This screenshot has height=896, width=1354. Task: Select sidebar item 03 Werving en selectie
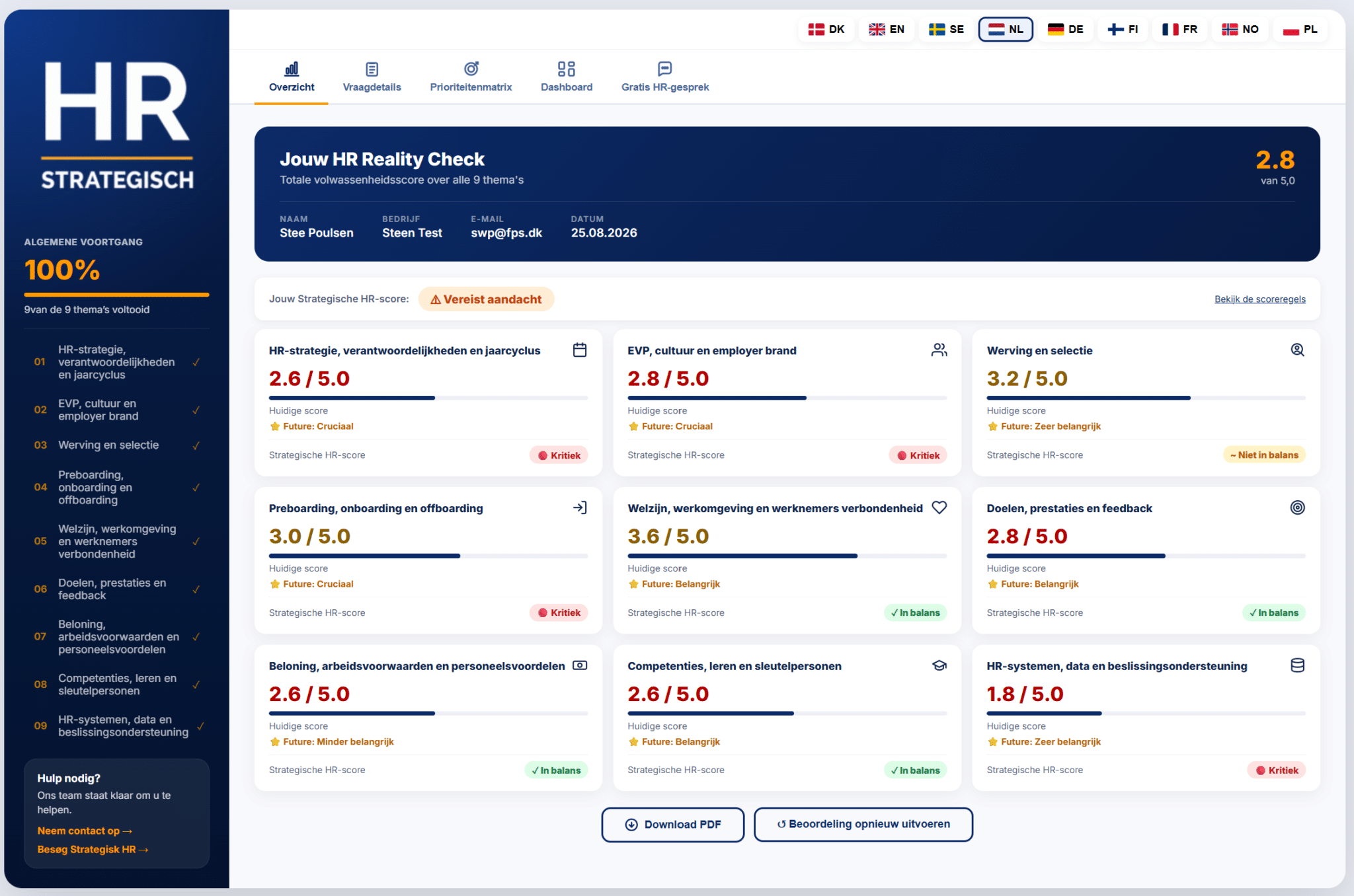(x=117, y=445)
